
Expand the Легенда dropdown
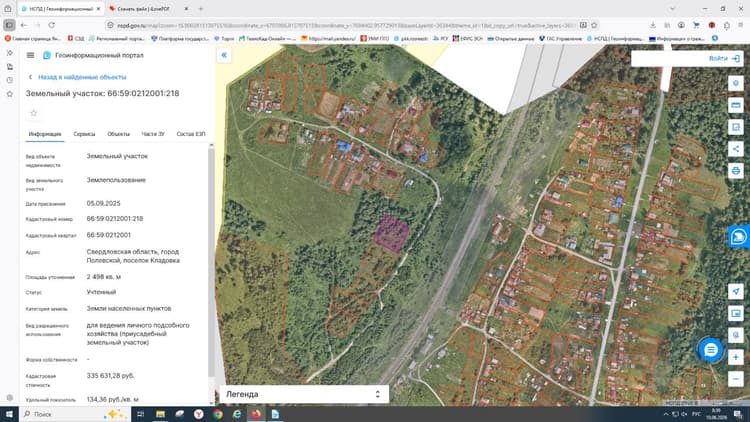[x=304, y=394]
